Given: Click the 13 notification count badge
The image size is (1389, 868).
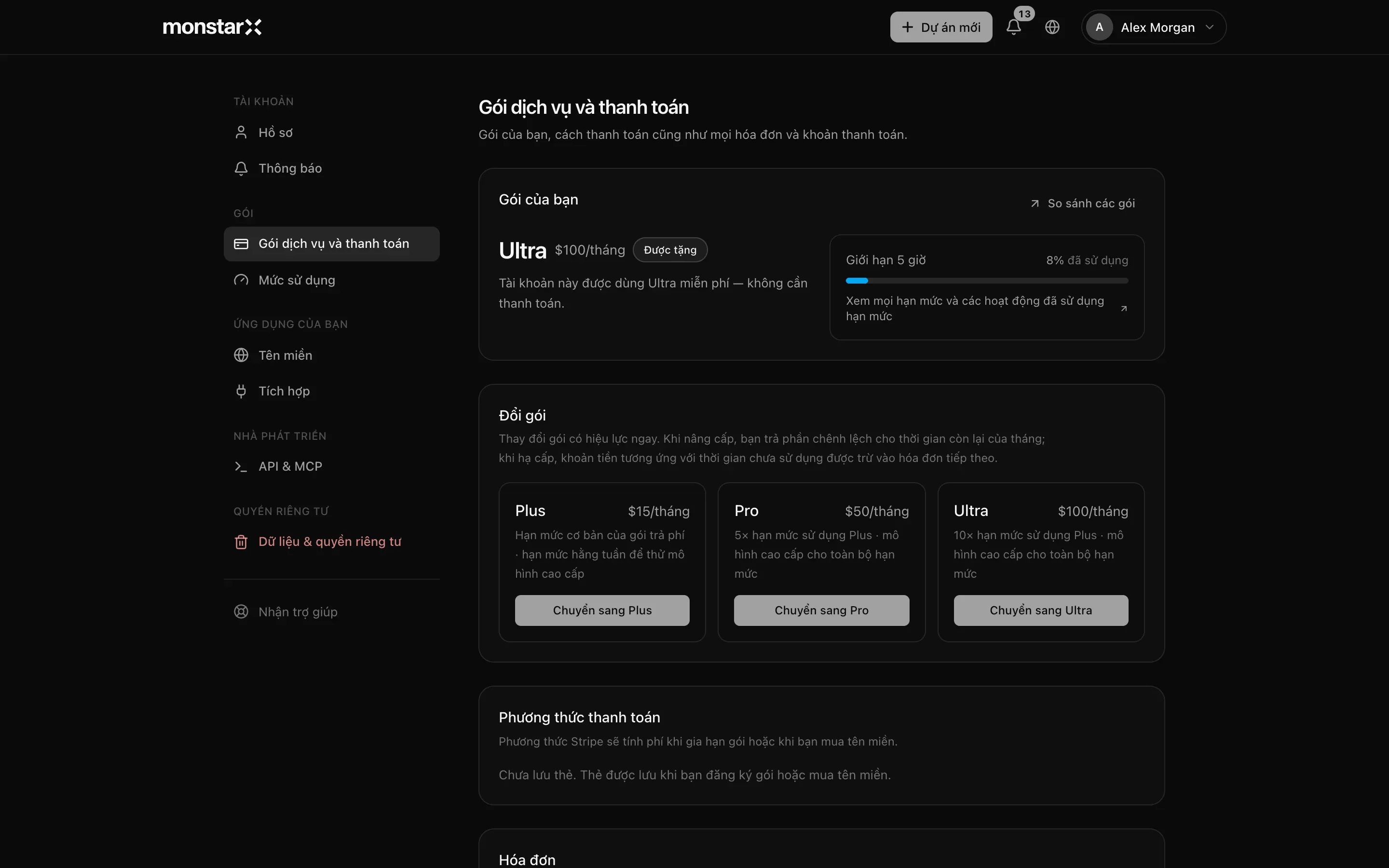Looking at the screenshot, I should 1024,14.
